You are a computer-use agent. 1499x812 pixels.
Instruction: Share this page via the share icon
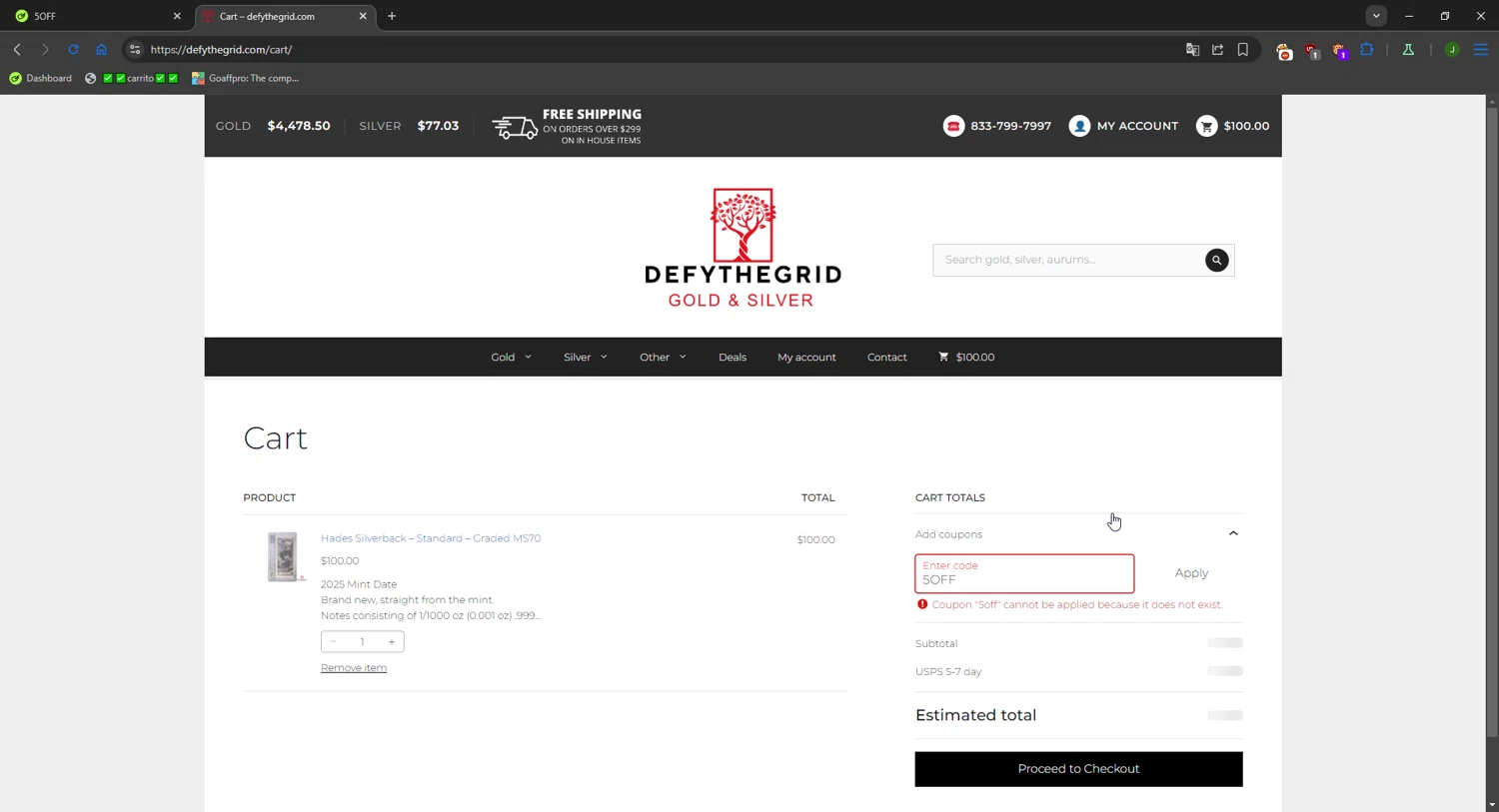pyautogui.click(x=1217, y=49)
